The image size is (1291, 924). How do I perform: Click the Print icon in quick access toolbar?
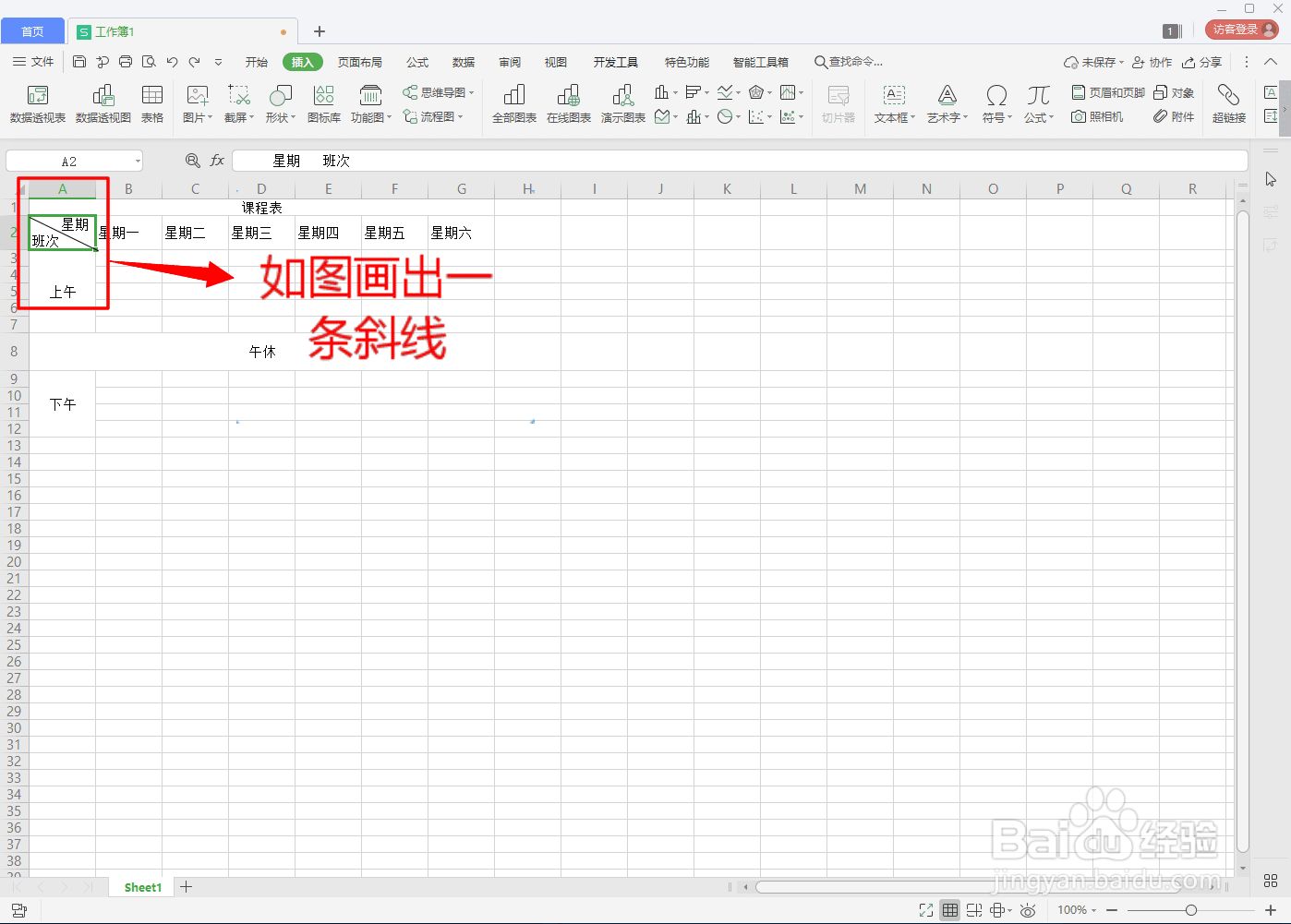point(126,62)
